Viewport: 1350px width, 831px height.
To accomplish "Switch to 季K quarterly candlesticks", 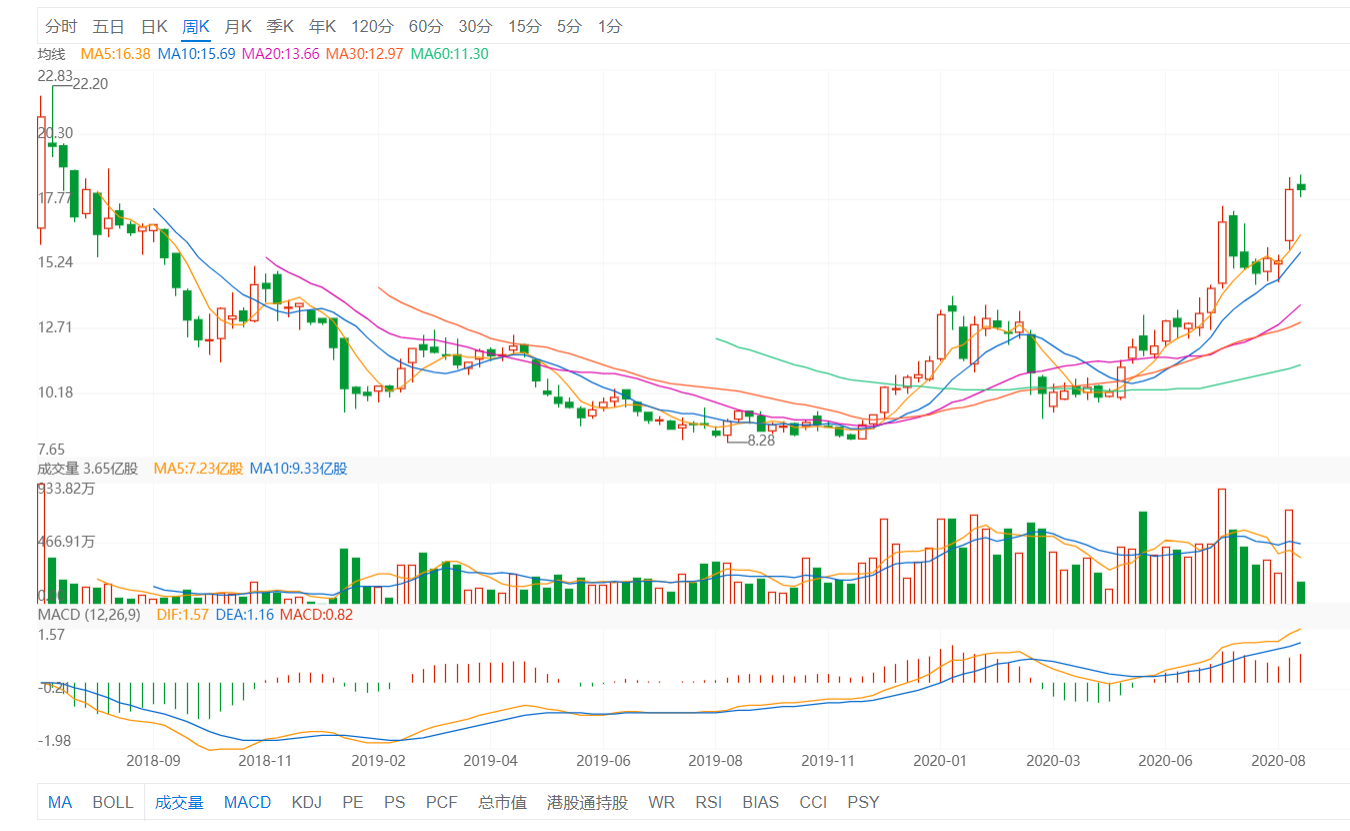I will tap(280, 26).
